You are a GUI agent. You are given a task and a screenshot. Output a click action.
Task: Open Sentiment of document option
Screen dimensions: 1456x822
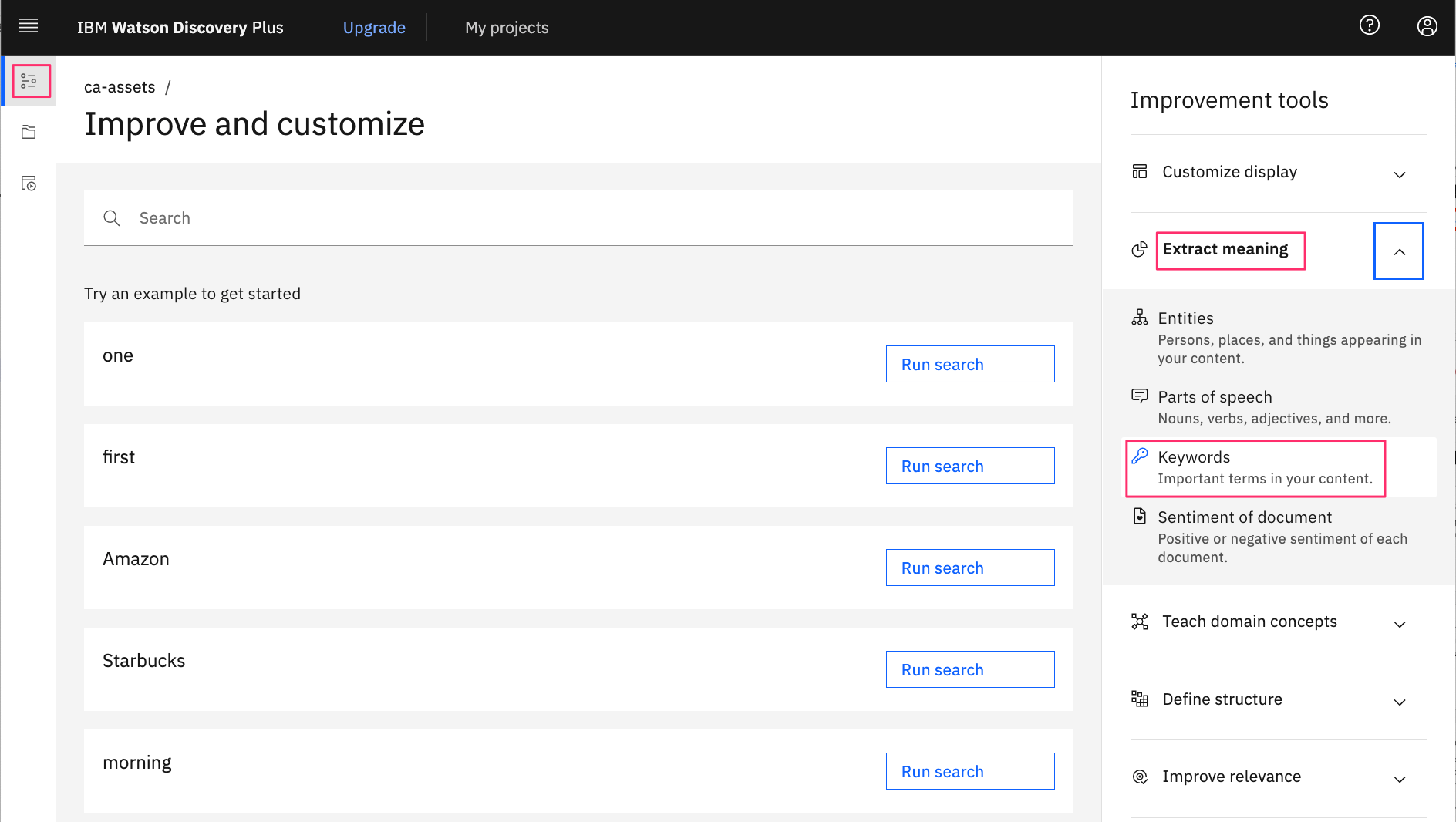(x=1279, y=537)
